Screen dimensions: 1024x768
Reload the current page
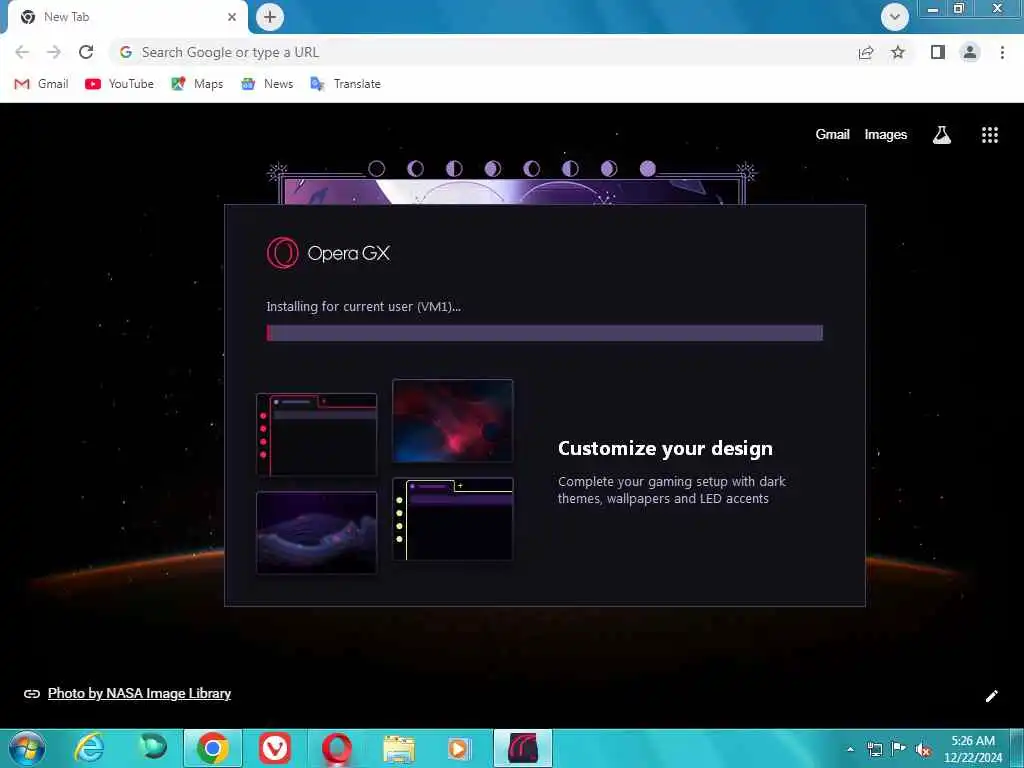(x=86, y=52)
